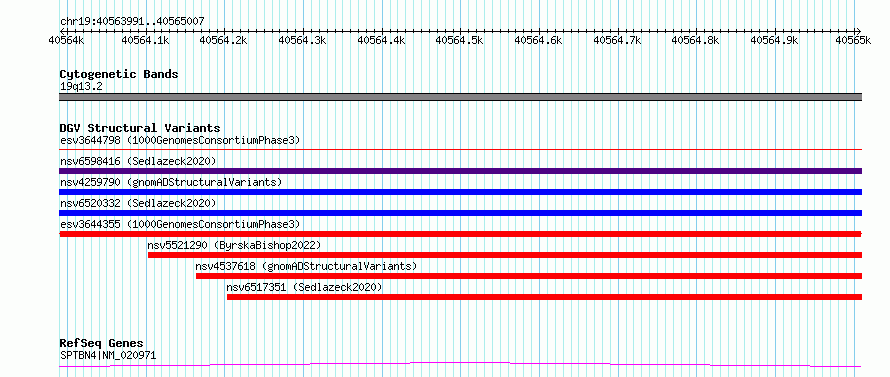Open variant label nsv4259790
Image resolution: width=890 pixels, height=377 pixels.
click(x=171, y=182)
